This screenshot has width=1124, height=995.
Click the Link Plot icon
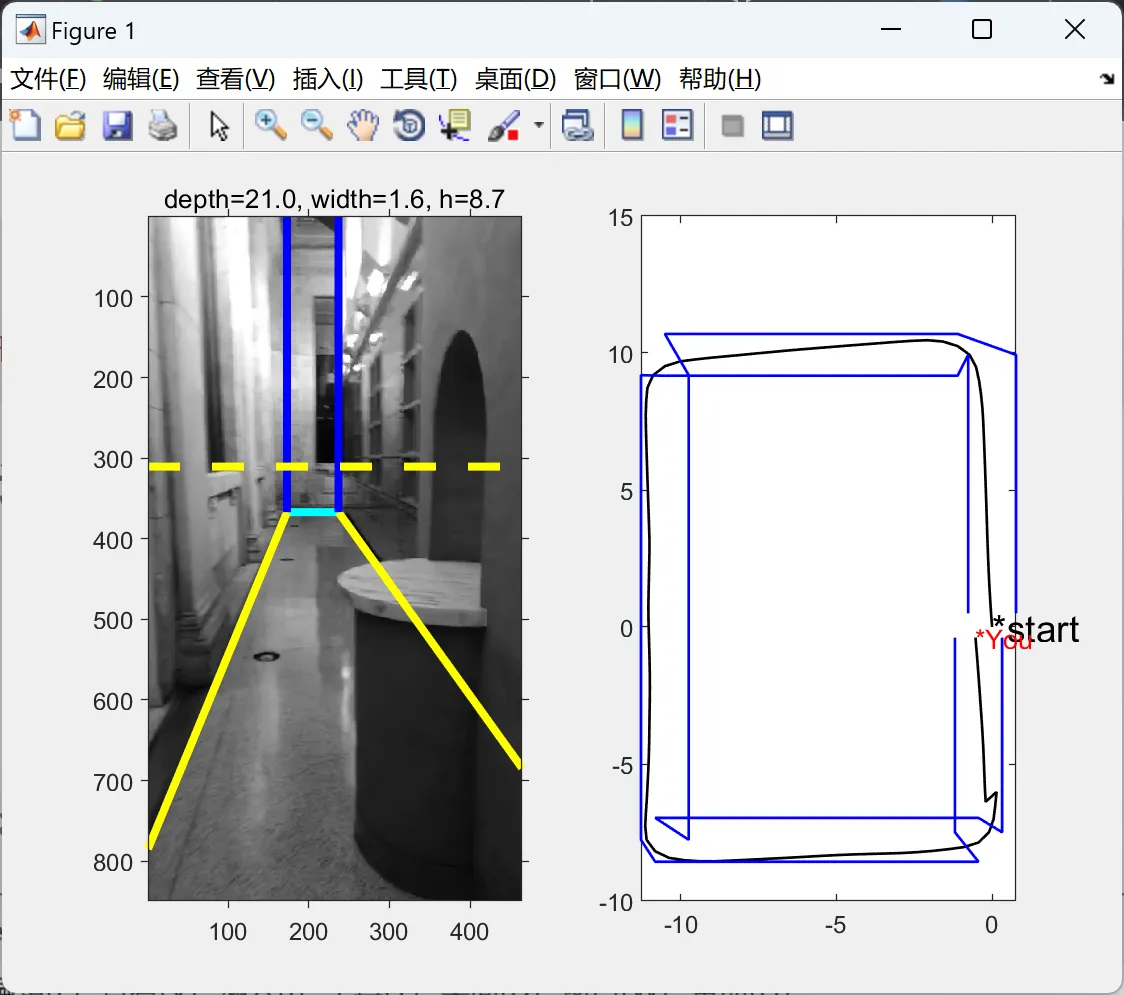click(x=577, y=126)
